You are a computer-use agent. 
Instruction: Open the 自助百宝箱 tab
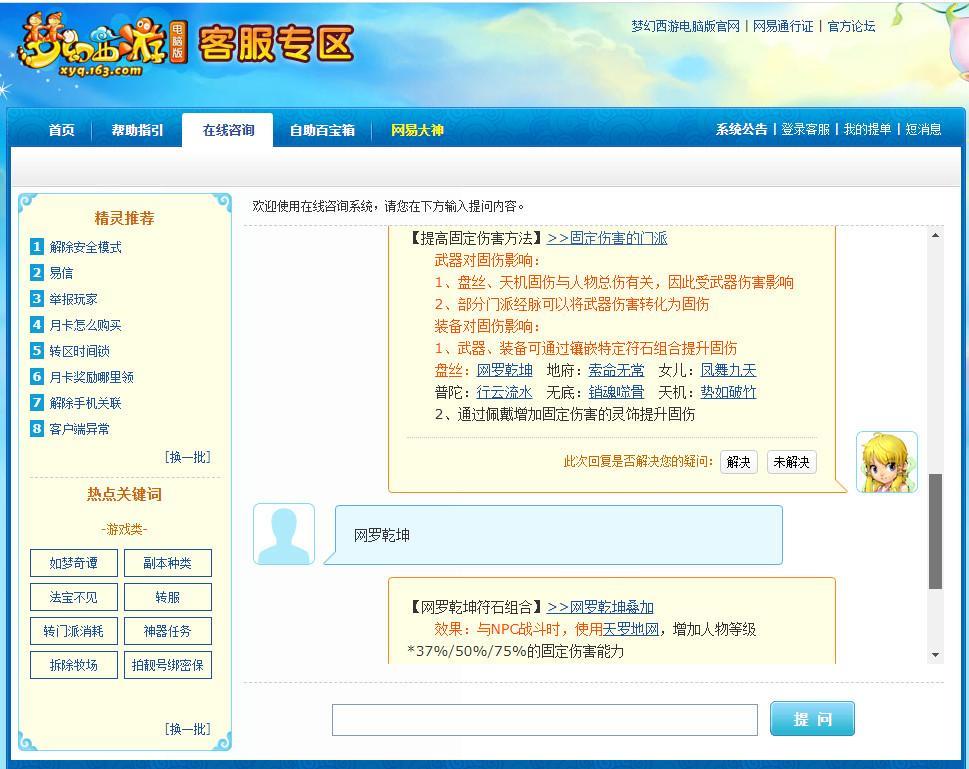pyautogui.click(x=322, y=130)
